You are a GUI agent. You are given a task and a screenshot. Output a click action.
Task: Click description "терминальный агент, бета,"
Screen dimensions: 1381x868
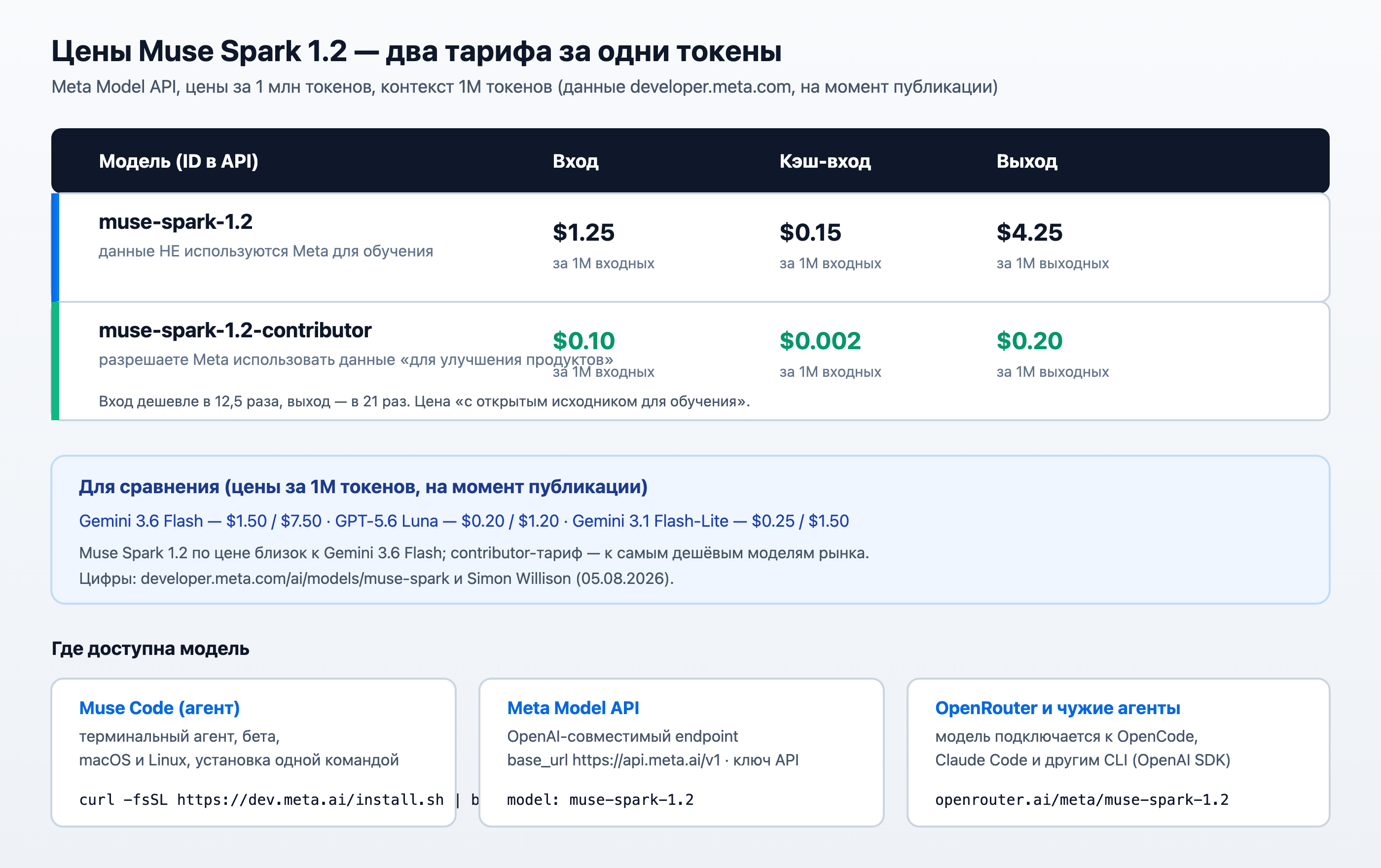180,736
